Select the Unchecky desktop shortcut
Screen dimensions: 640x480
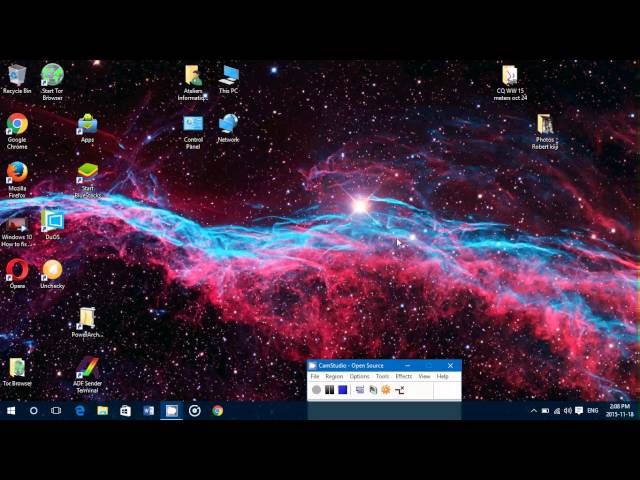pyautogui.click(x=52, y=274)
